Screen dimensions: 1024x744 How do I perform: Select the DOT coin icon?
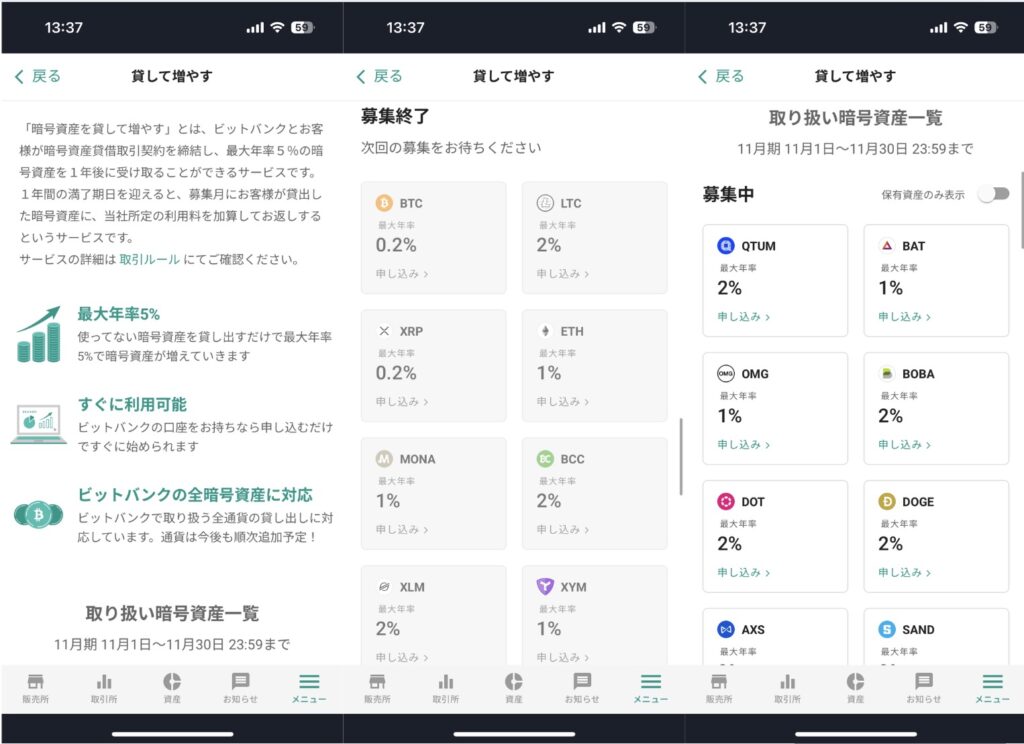coord(726,502)
